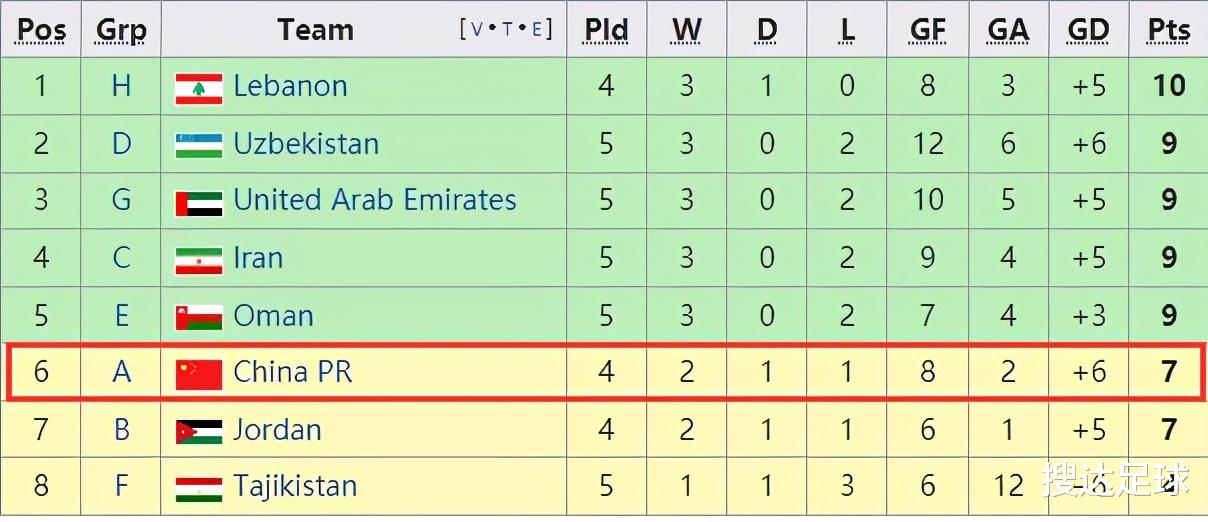Click the T (talk) template link
This screenshot has width=1208, height=522.
(x=506, y=29)
